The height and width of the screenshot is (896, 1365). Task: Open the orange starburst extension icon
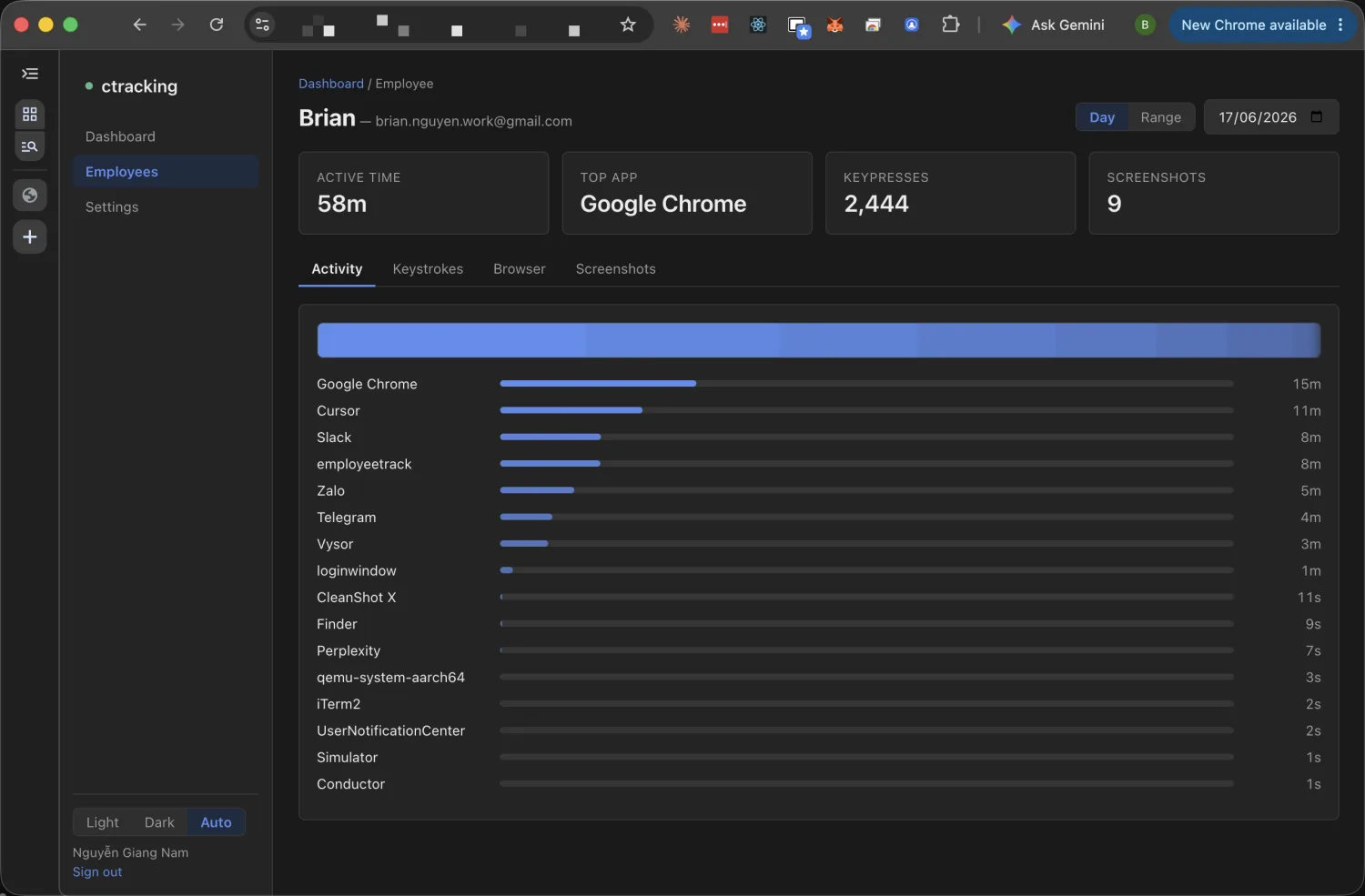tap(682, 25)
